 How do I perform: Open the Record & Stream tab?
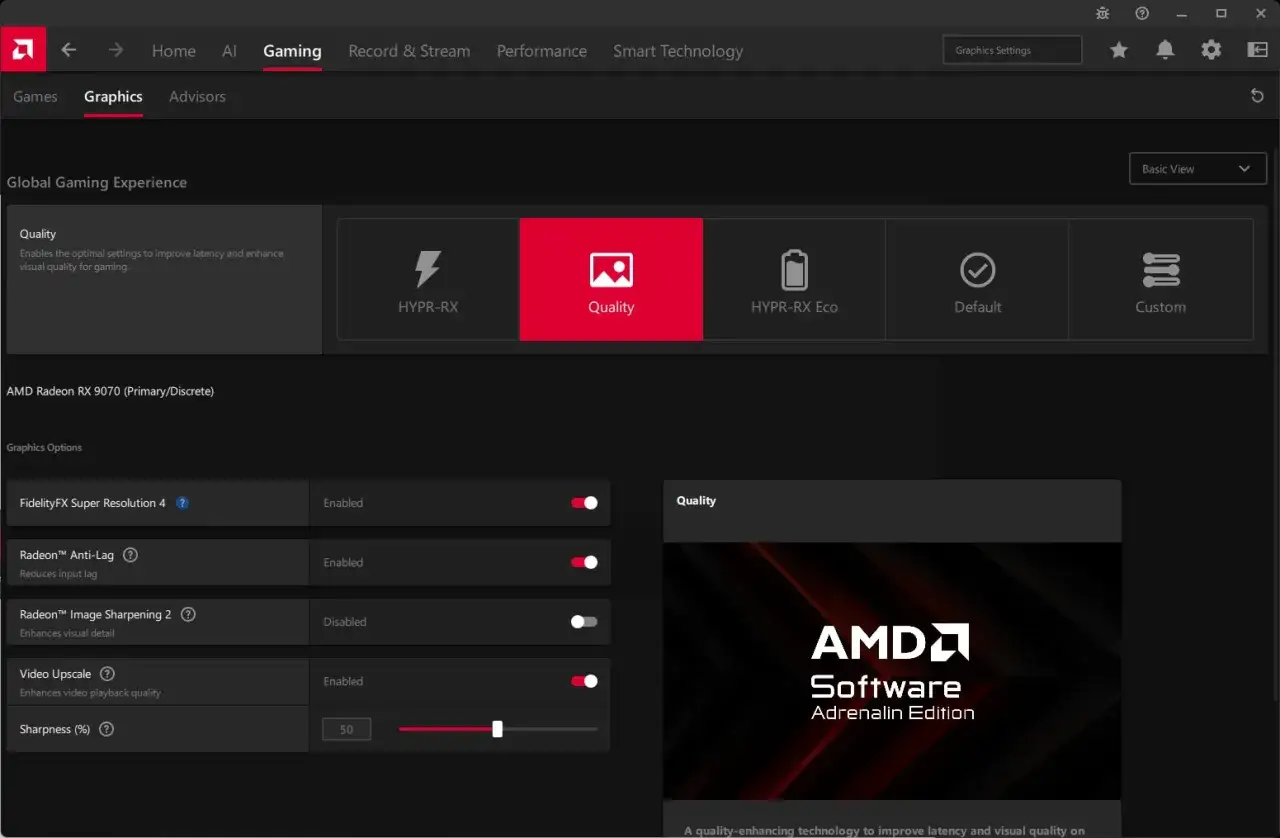pyautogui.click(x=409, y=51)
